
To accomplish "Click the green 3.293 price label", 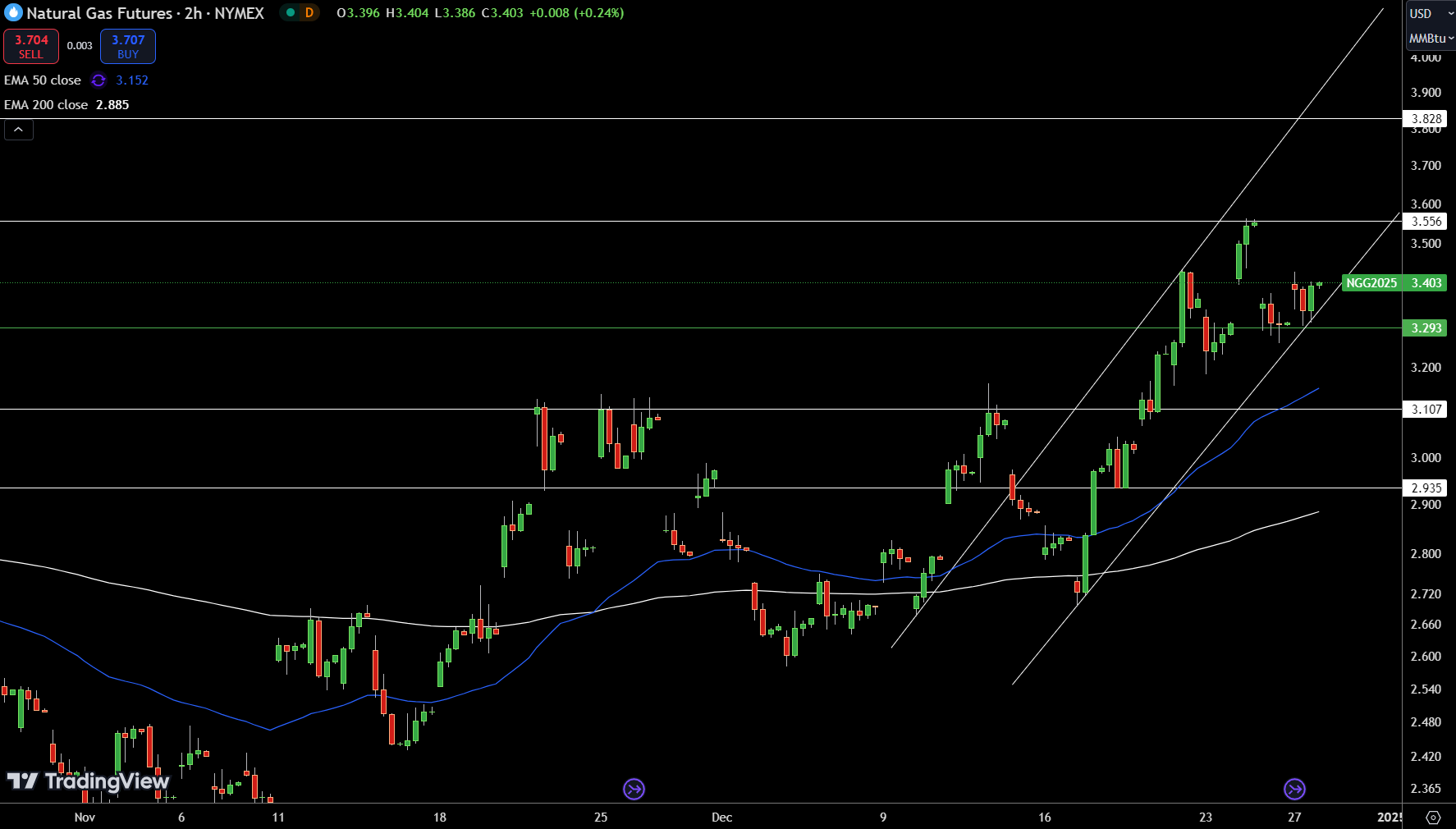I will pos(1426,328).
